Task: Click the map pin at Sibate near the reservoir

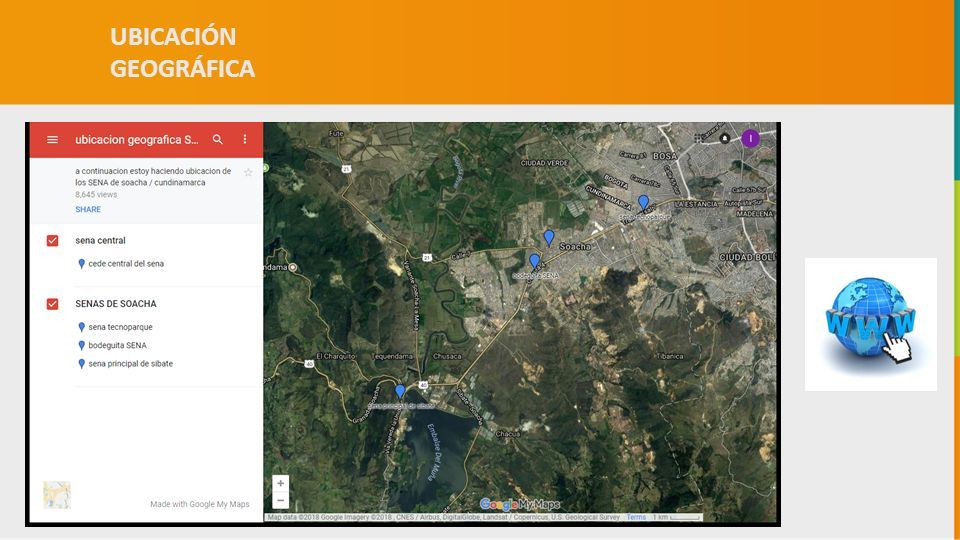Action: 400,391
